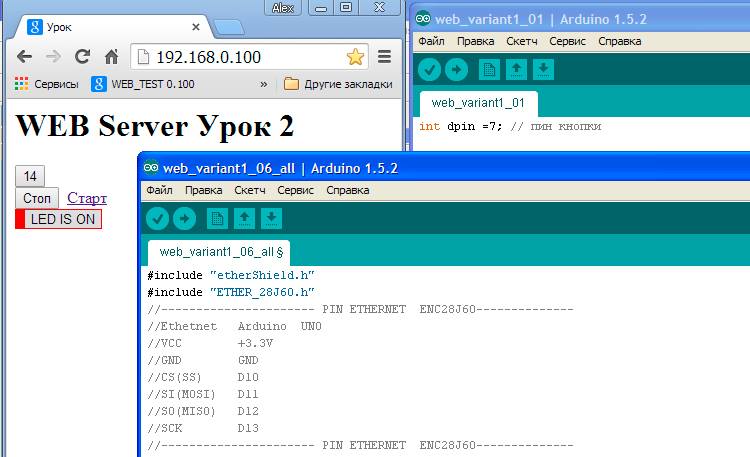Screen dimensions: 750x457
Task: Click Arduino logo in web_variant1_06_all title bar
Action: click(151, 167)
